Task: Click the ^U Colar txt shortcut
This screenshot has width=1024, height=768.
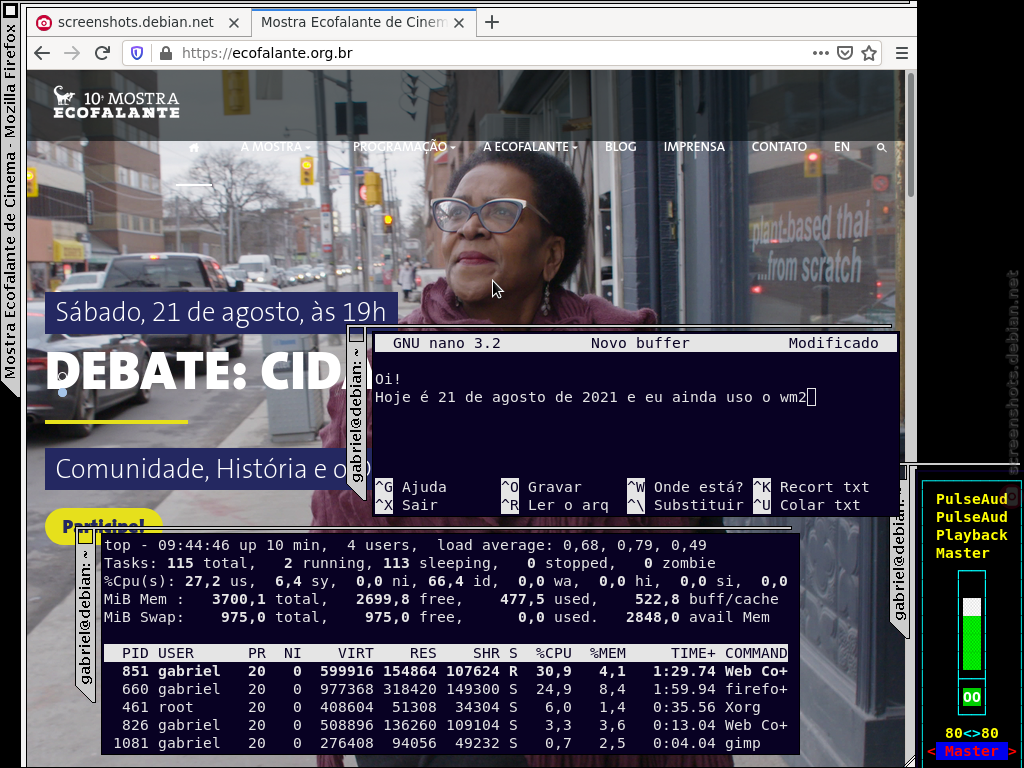Action: 807,505
